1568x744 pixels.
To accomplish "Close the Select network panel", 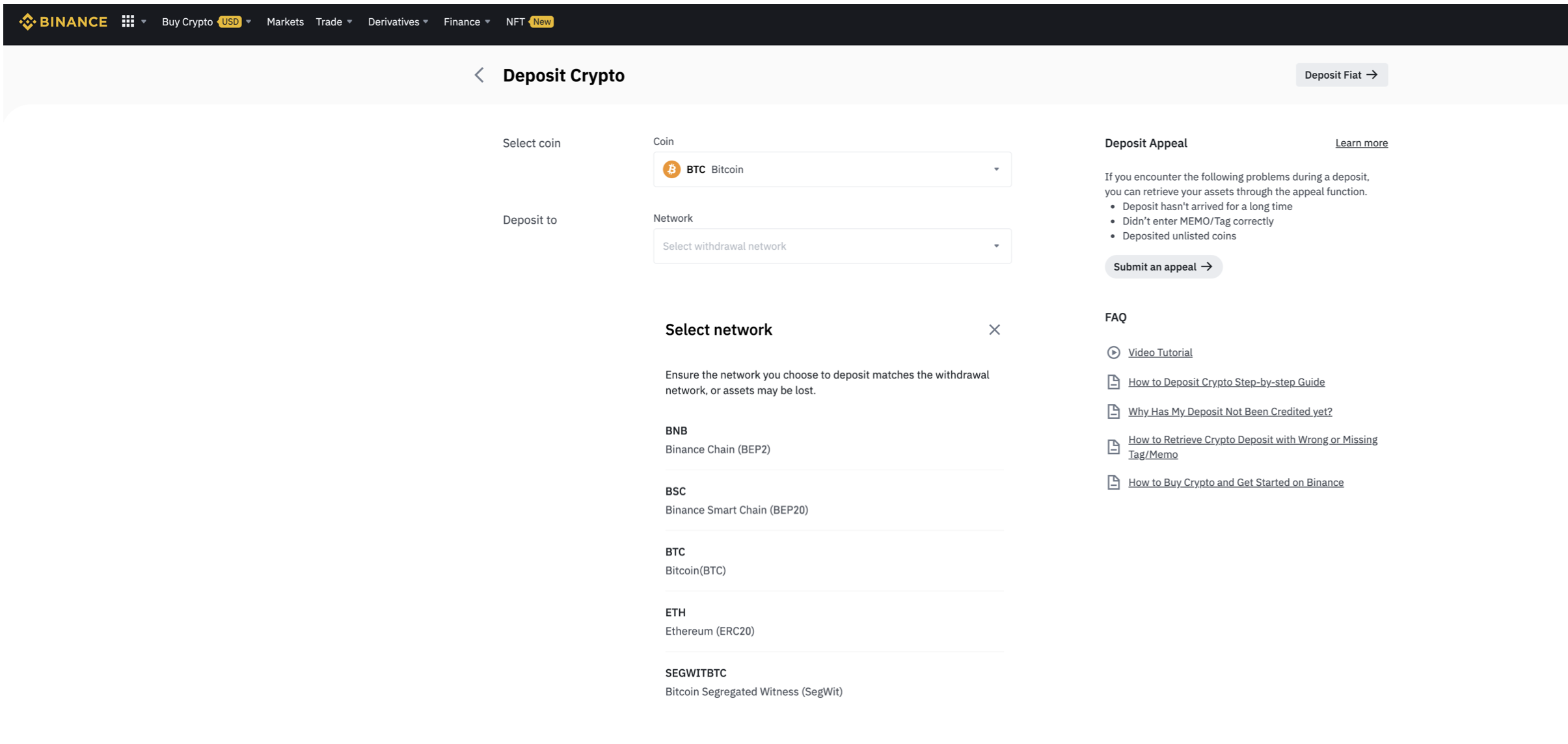I will click(994, 330).
